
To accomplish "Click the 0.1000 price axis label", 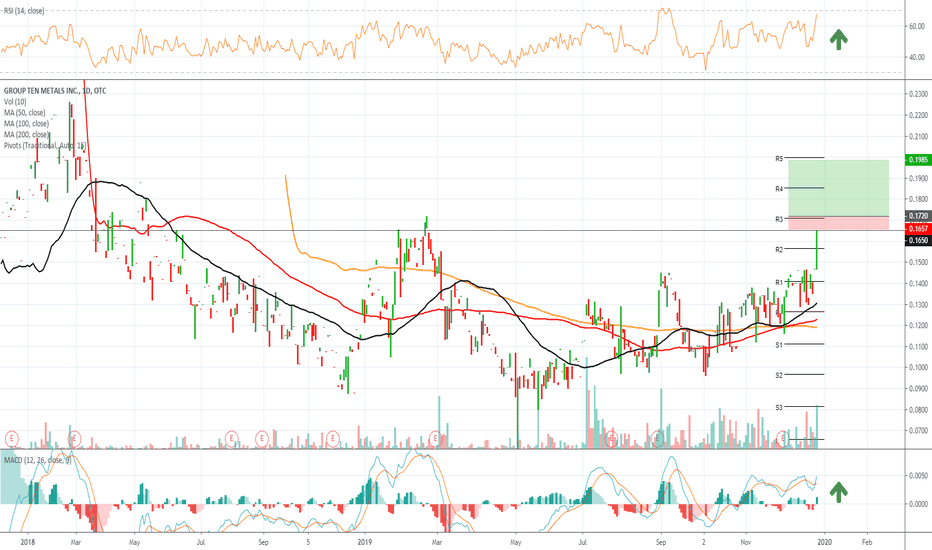I will point(918,367).
